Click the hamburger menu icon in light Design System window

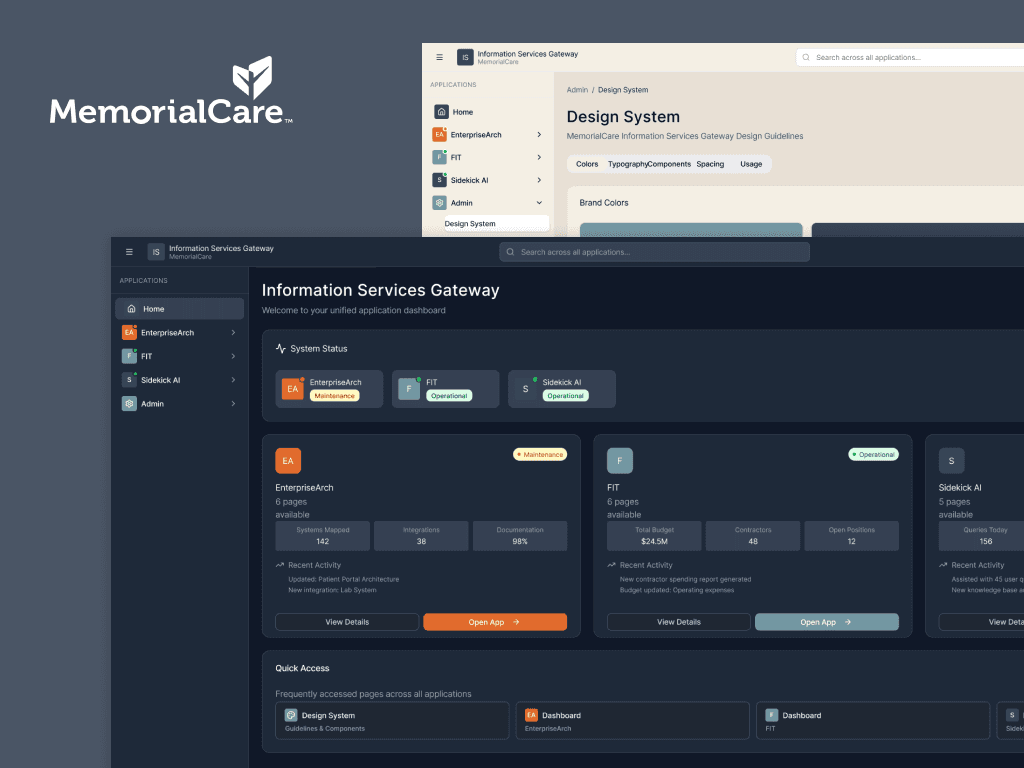[440, 57]
